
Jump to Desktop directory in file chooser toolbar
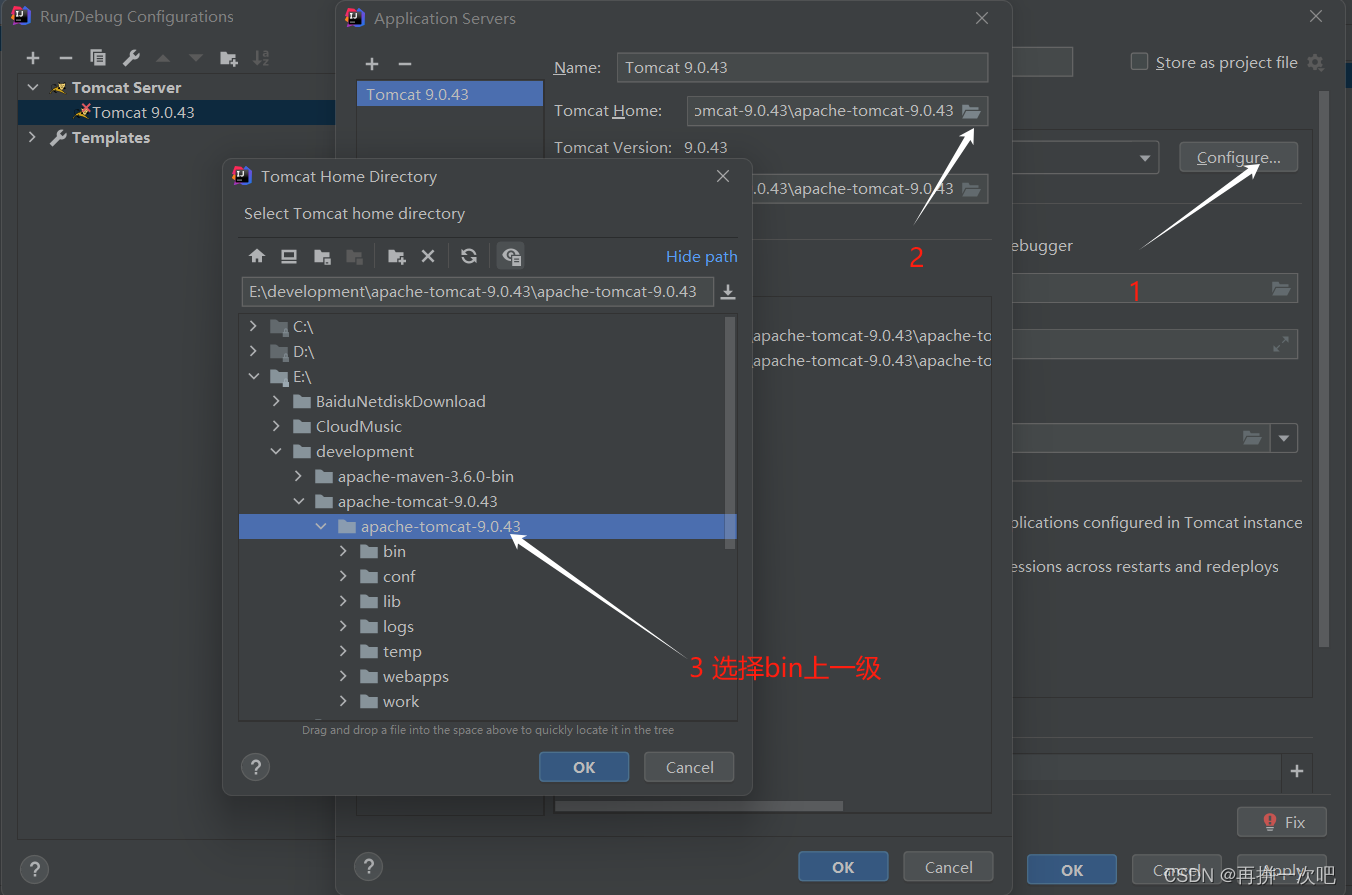[x=289, y=256]
